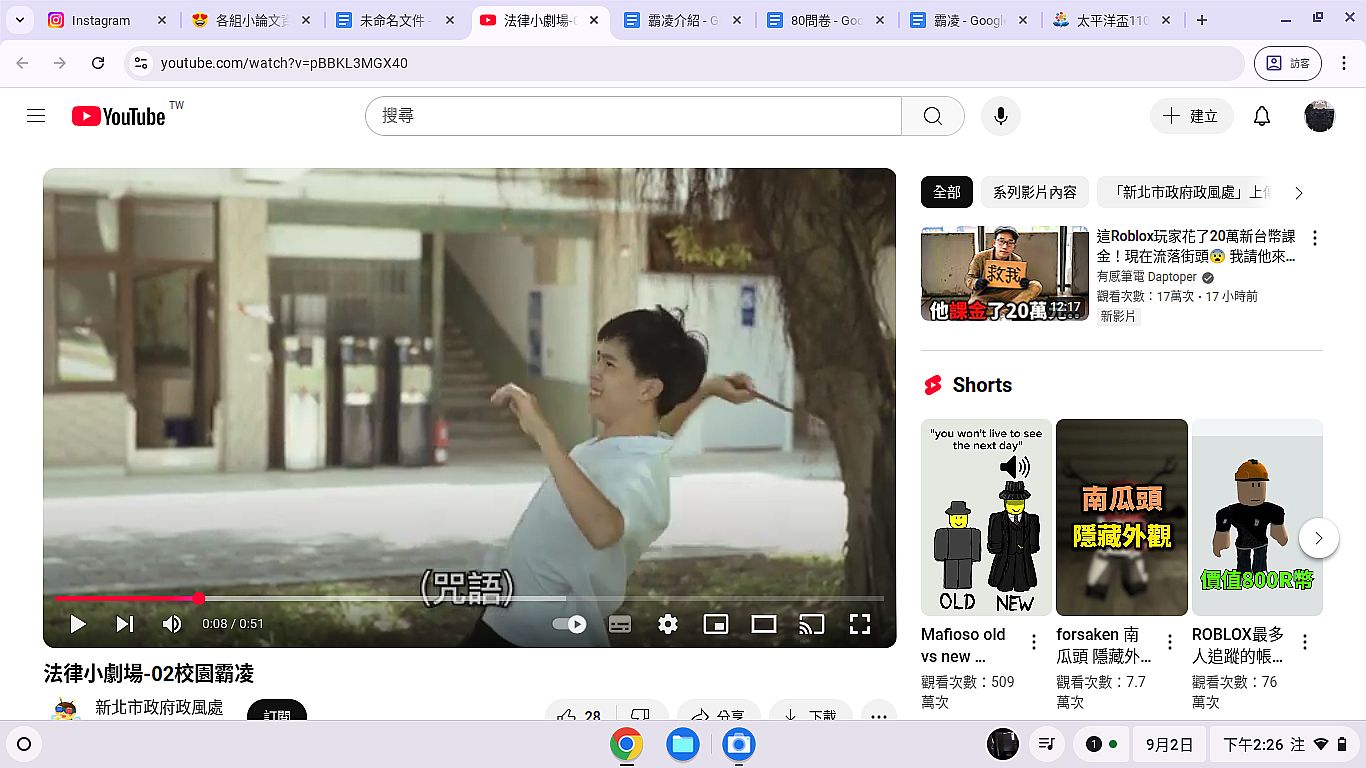
Task: Select the 系列影片內容 filter chip
Action: [x=1034, y=192]
